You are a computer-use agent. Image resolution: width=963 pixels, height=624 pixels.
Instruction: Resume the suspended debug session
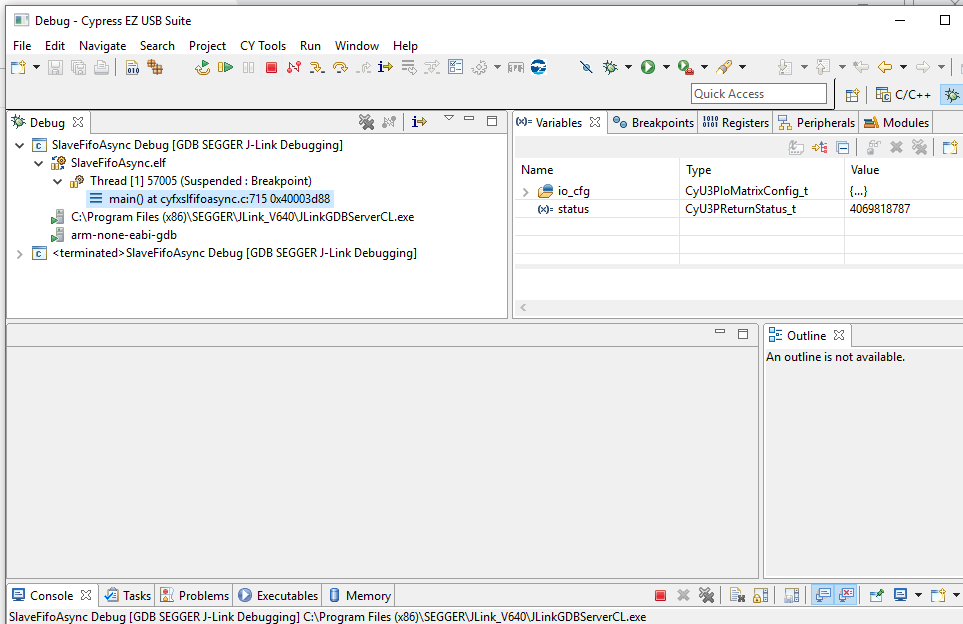[x=224, y=66]
